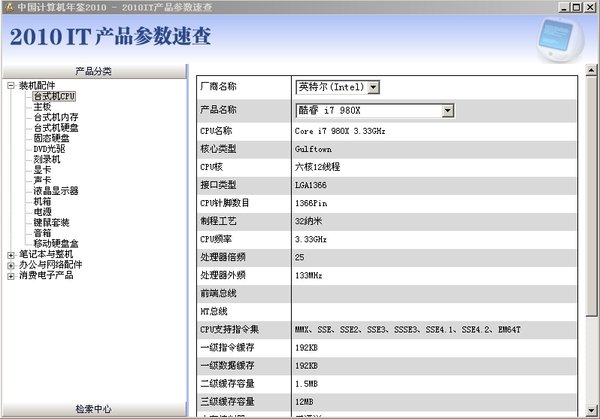The image size is (600, 419).
Task: Maximize the window
Action: [x=577, y=7]
